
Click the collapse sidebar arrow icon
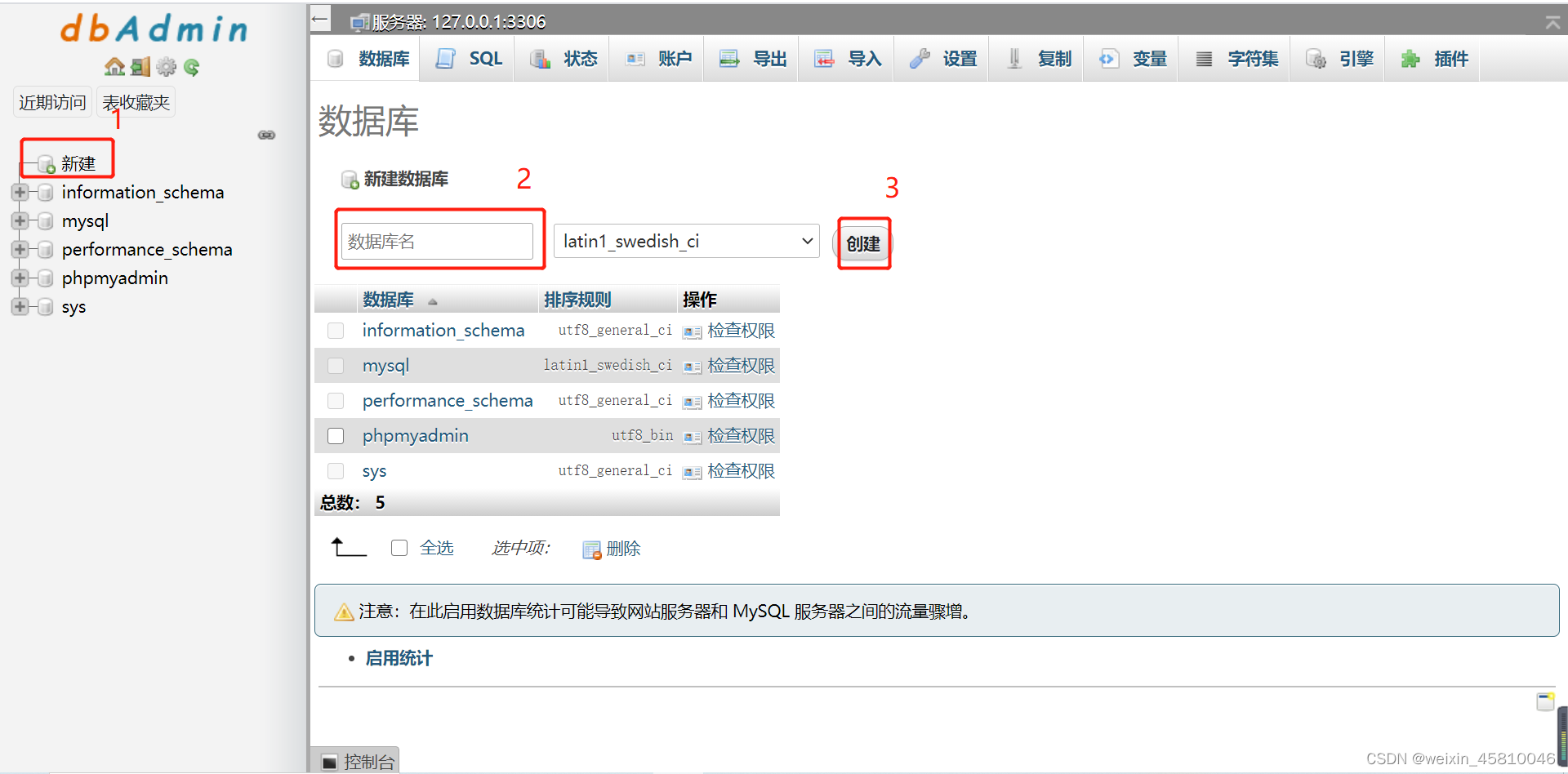click(x=320, y=19)
